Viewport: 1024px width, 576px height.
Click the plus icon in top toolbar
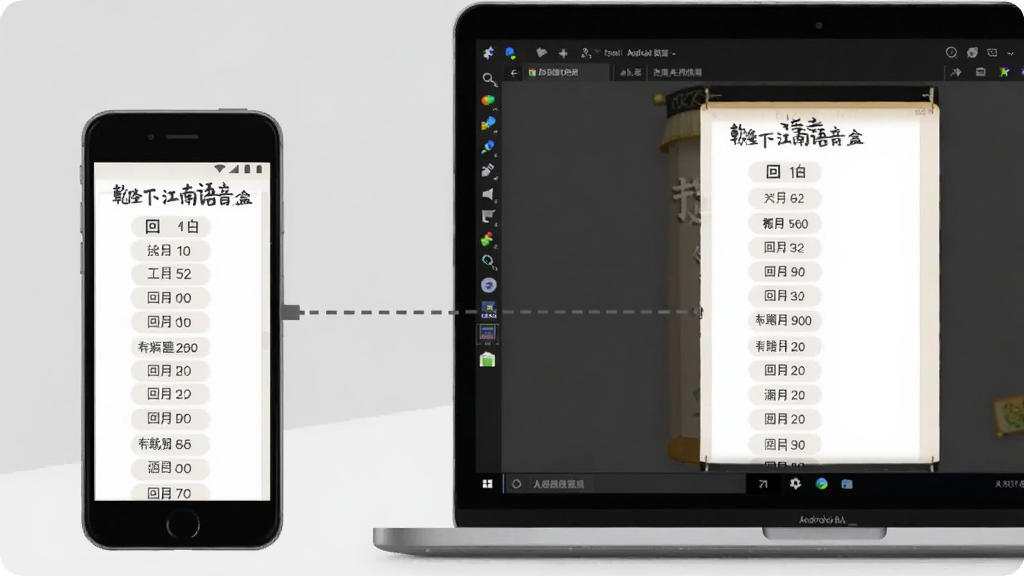tap(563, 54)
